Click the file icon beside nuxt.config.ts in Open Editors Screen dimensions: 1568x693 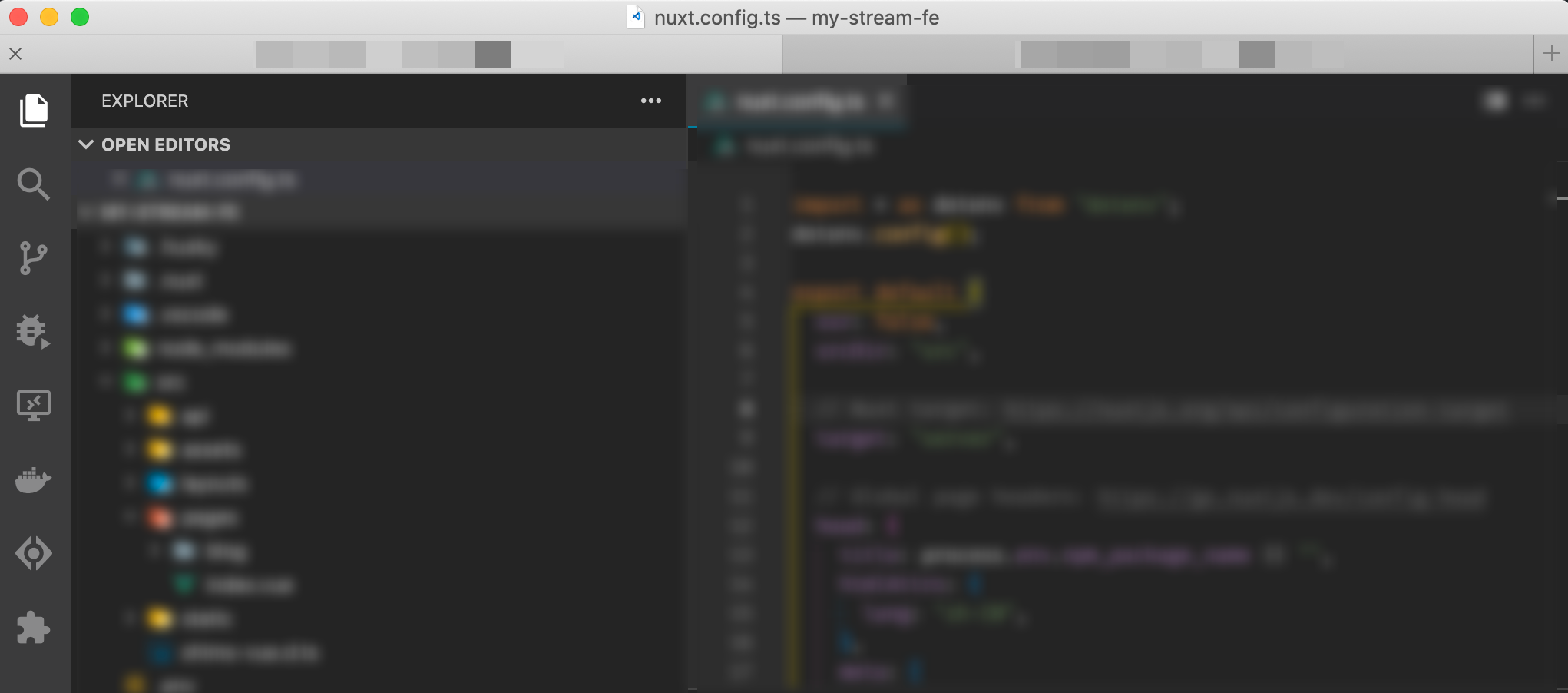148,179
